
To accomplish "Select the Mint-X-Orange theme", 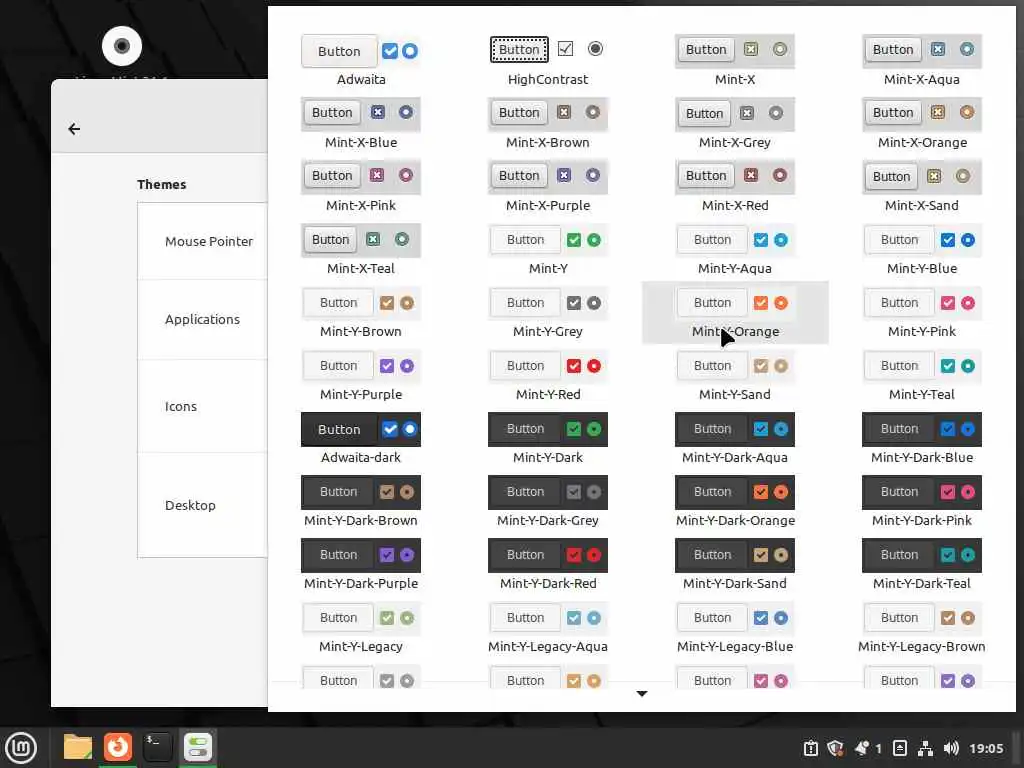I will pos(921,124).
